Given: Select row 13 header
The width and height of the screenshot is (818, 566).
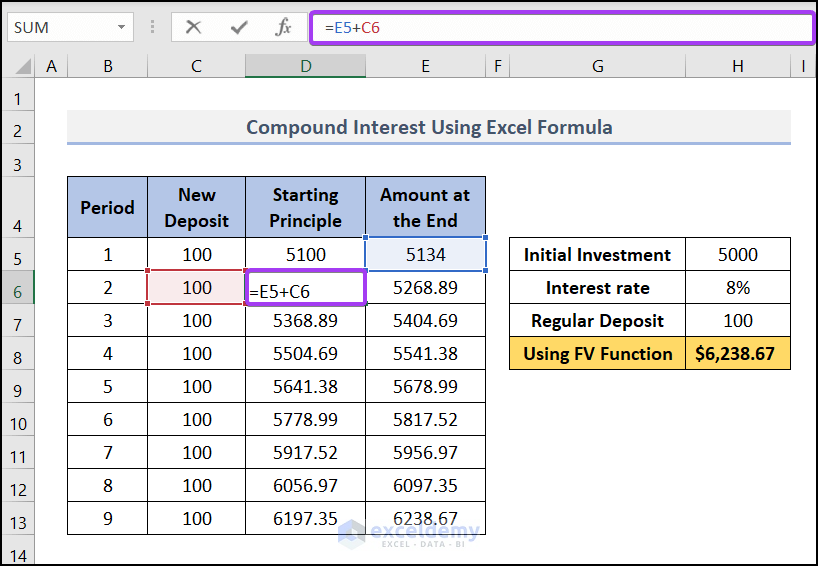Looking at the screenshot, I should click(17, 520).
